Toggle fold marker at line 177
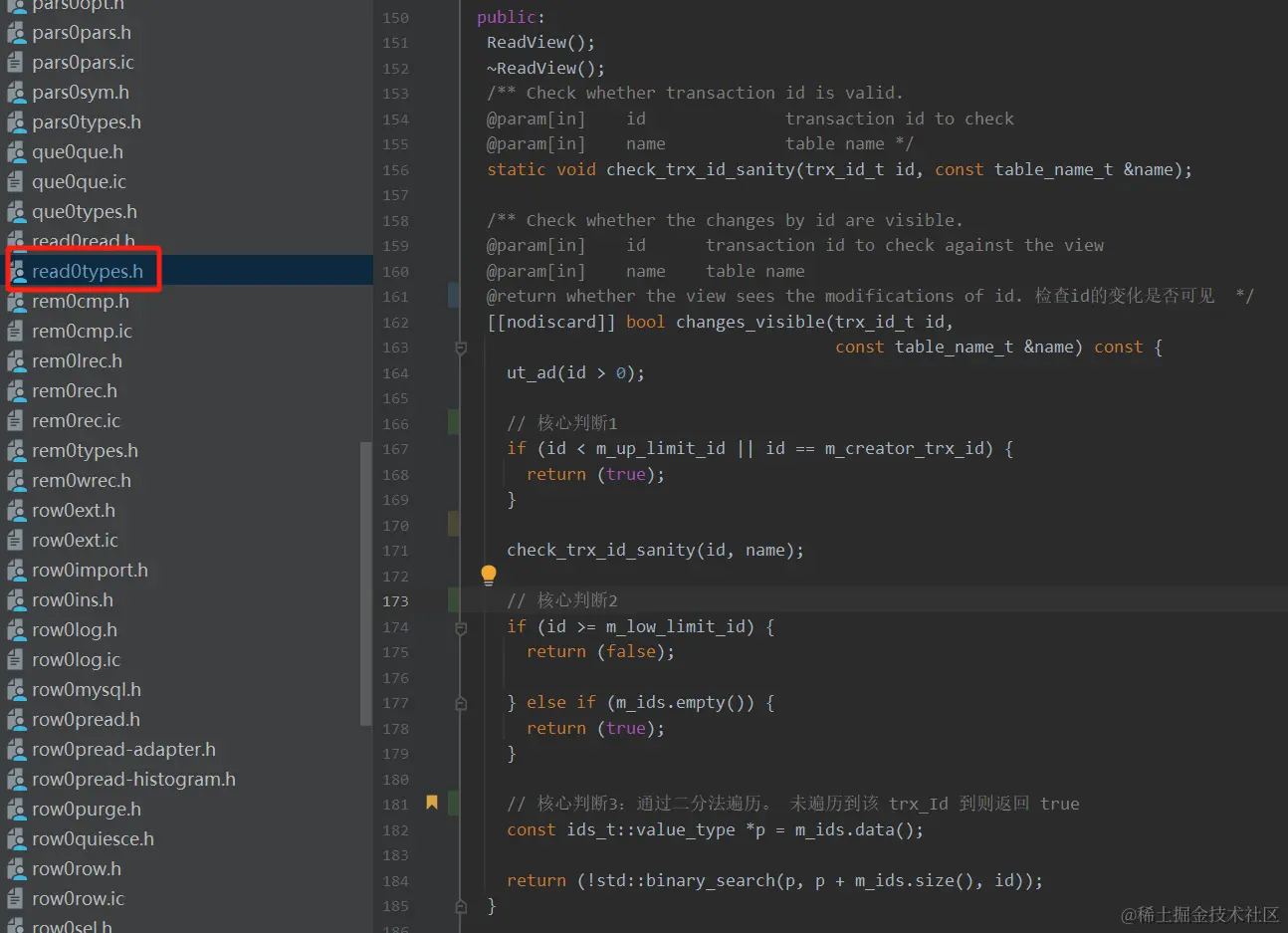Viewport: 1288px width, 933px height. click(x=461, y=703)
